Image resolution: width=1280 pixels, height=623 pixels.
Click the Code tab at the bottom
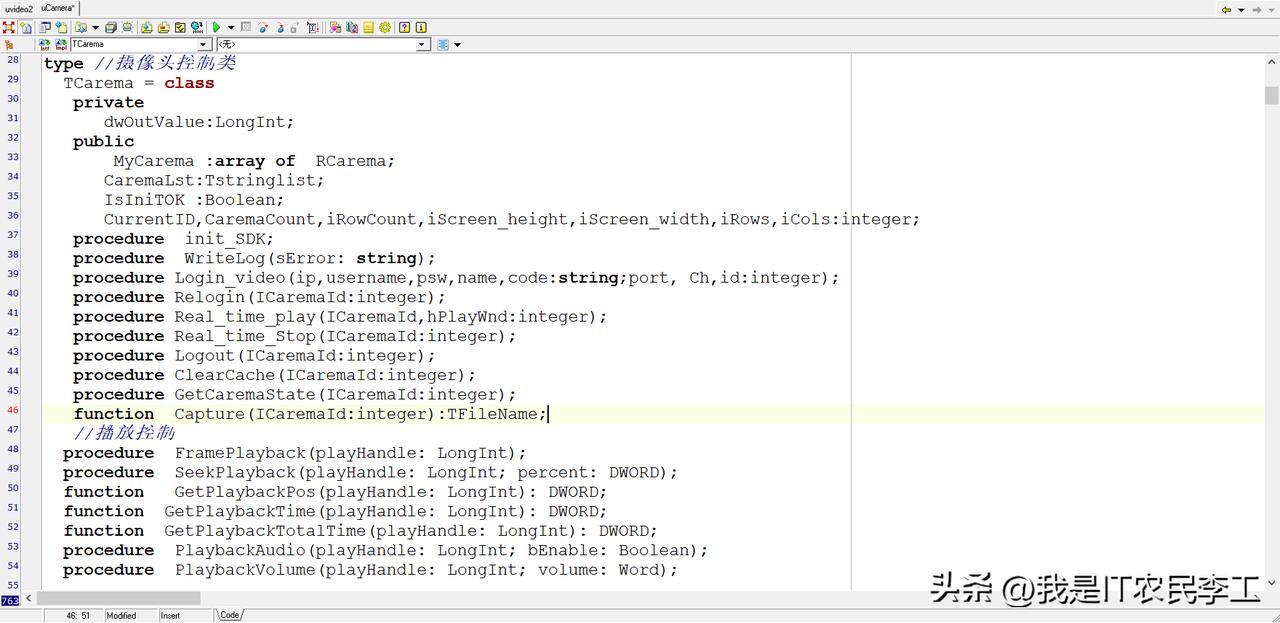pos(230,615)
